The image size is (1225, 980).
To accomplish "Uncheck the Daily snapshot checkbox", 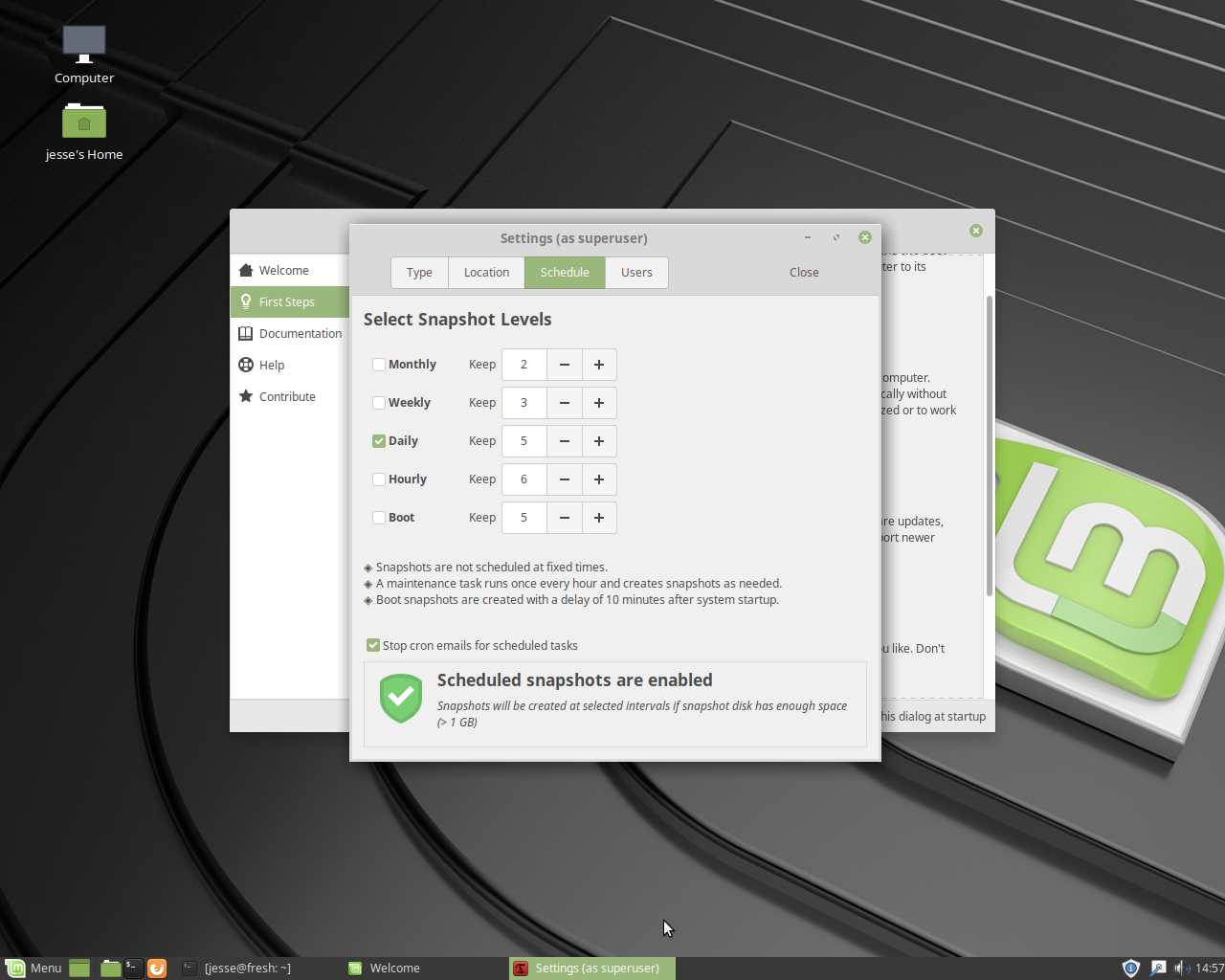I will 379,441.
